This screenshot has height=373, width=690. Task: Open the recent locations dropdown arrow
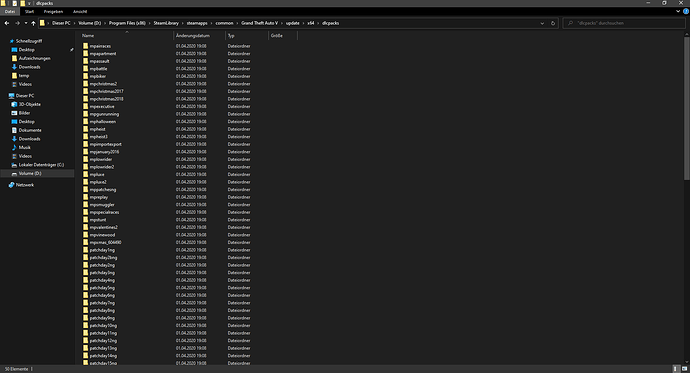coord(26,23)
